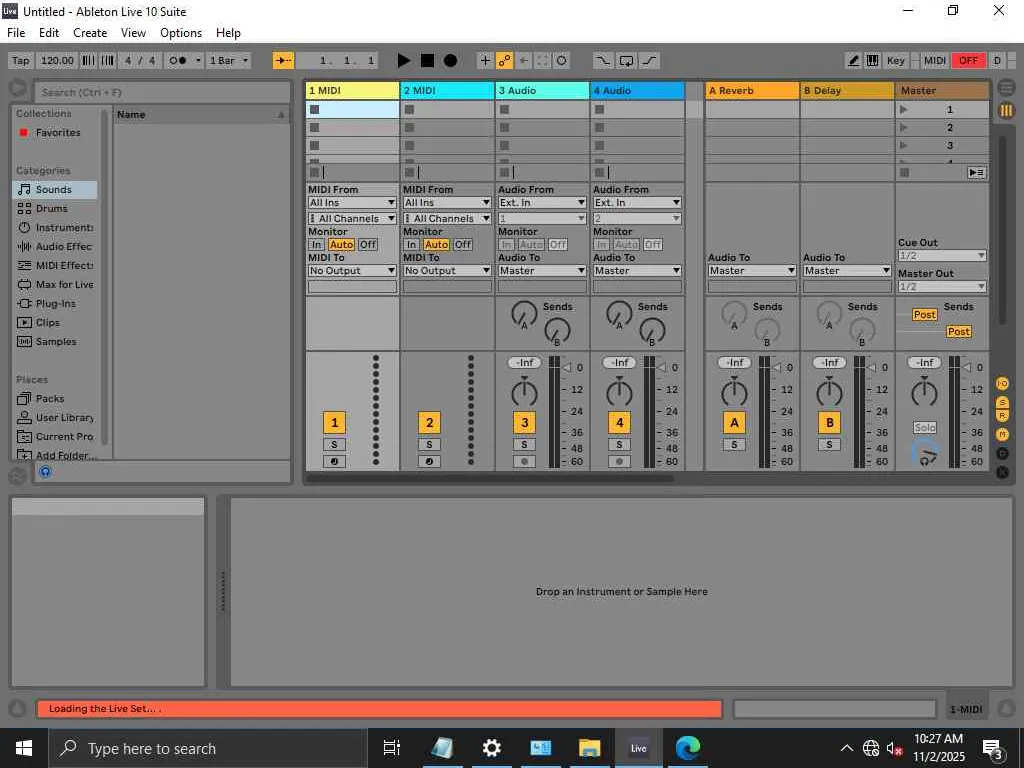Open the Sounds category in browser
Viewport: 1024px width, 768px height.
54,189
